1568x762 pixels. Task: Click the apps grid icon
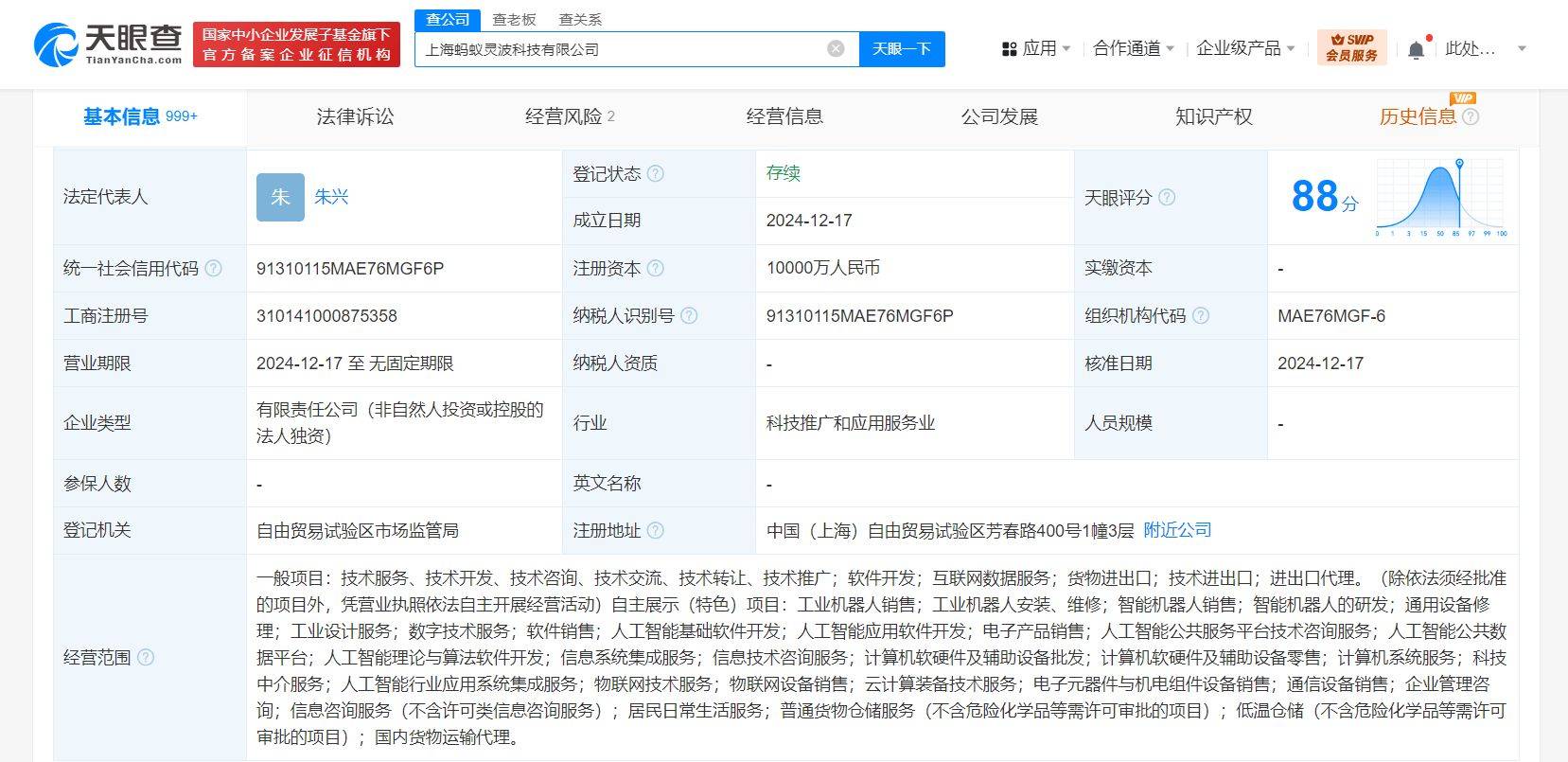(x=1009, y=48)
